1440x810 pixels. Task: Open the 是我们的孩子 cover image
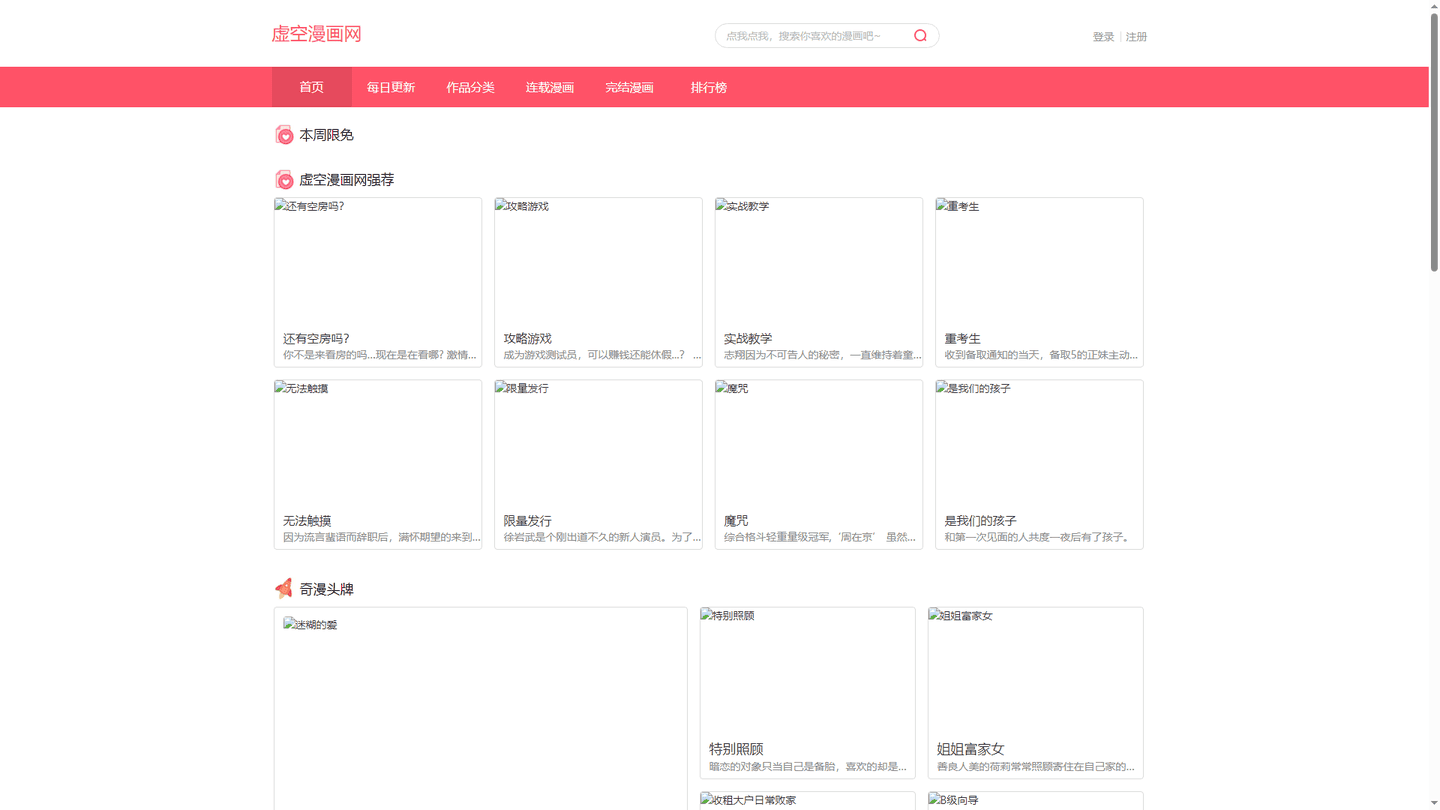1039,444
